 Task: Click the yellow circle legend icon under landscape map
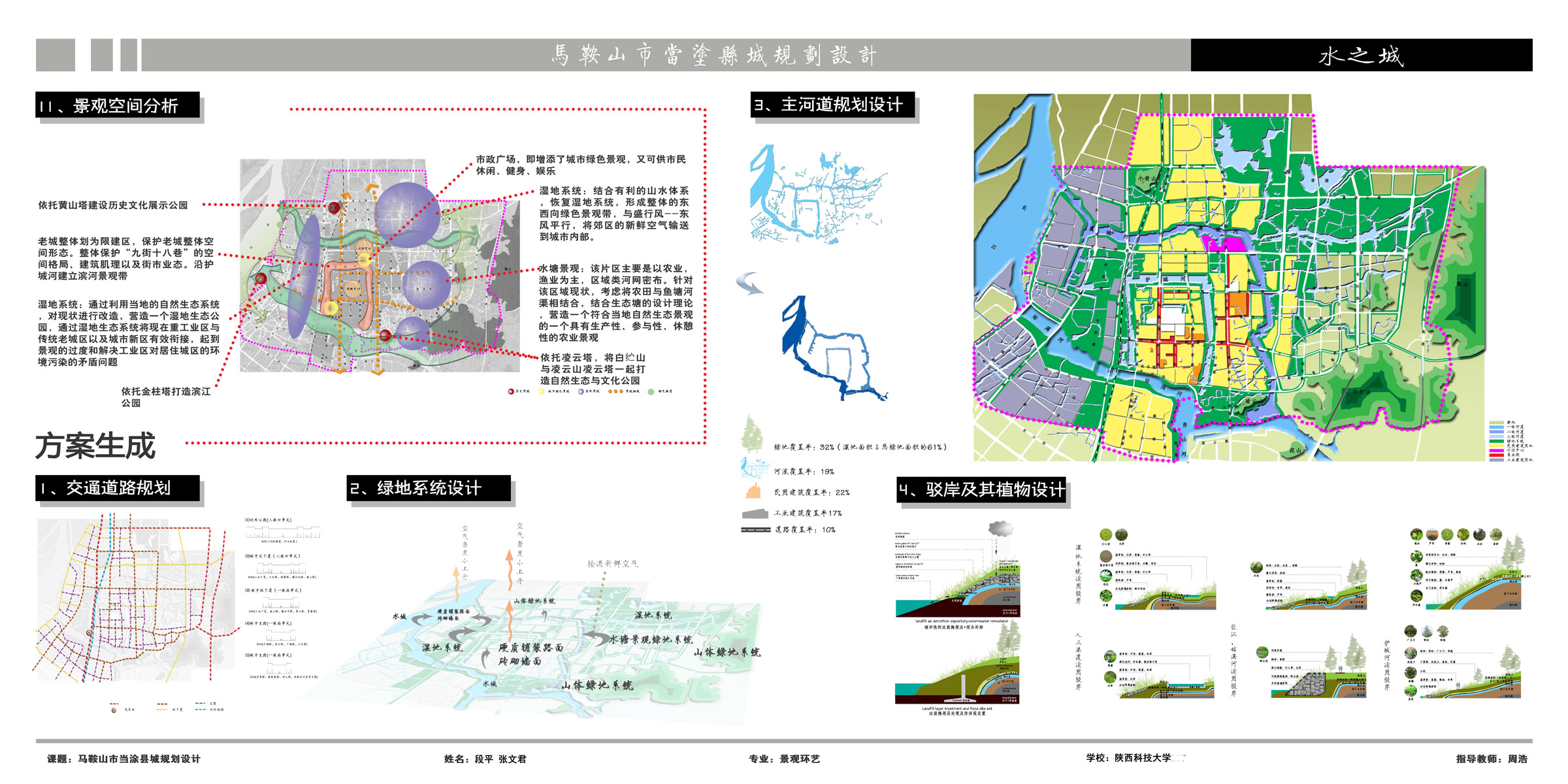pos(541,391)
